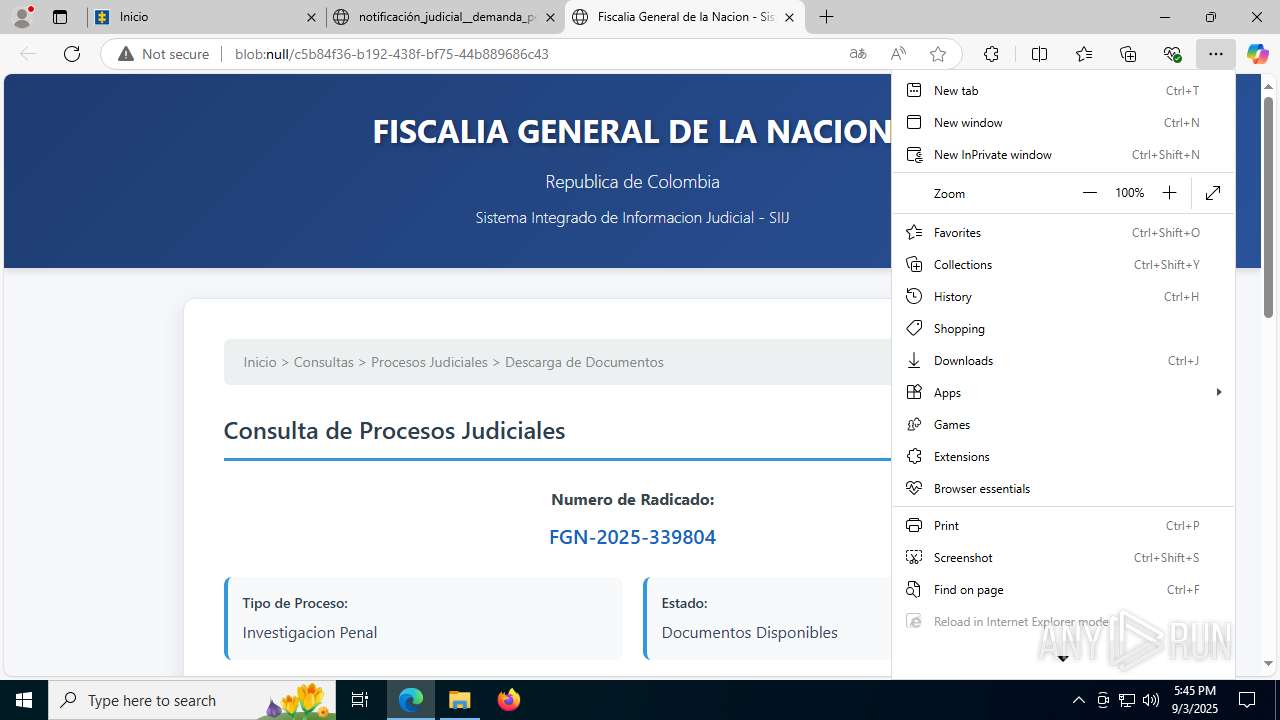Open Firefox from the taskbar
Image resolution: width=1280 pixels, height=720 pixels.
509,700
